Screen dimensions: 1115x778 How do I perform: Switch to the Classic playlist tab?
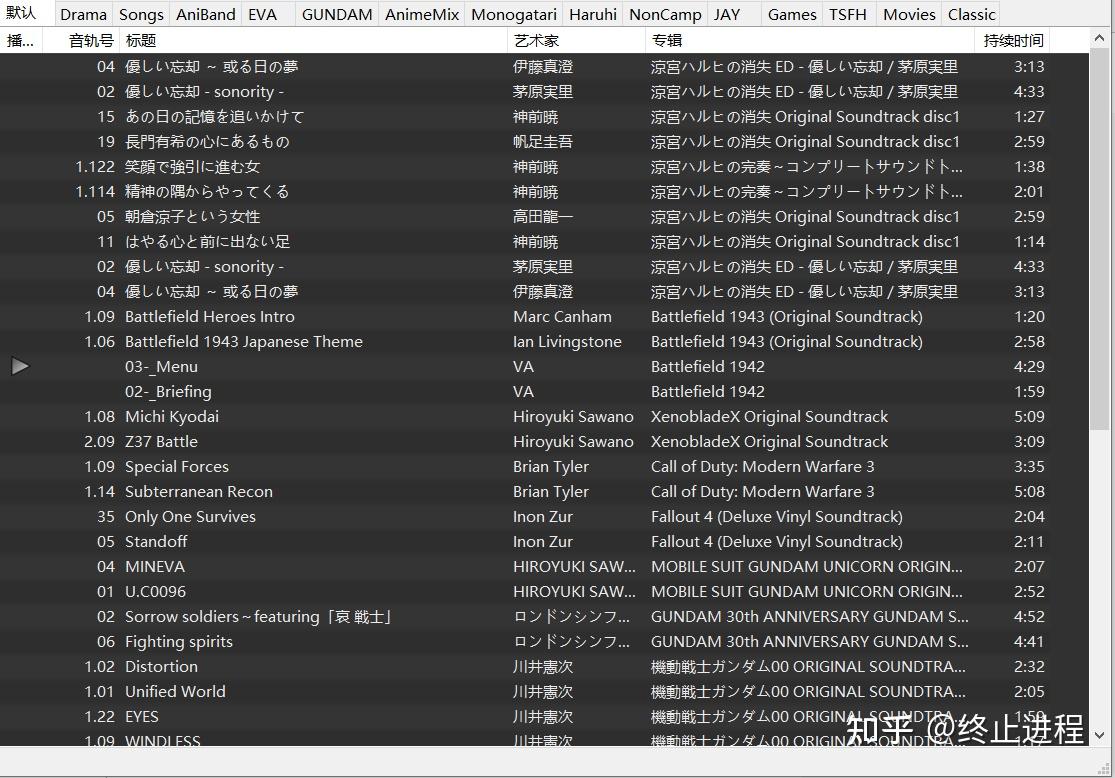(970, 14)
